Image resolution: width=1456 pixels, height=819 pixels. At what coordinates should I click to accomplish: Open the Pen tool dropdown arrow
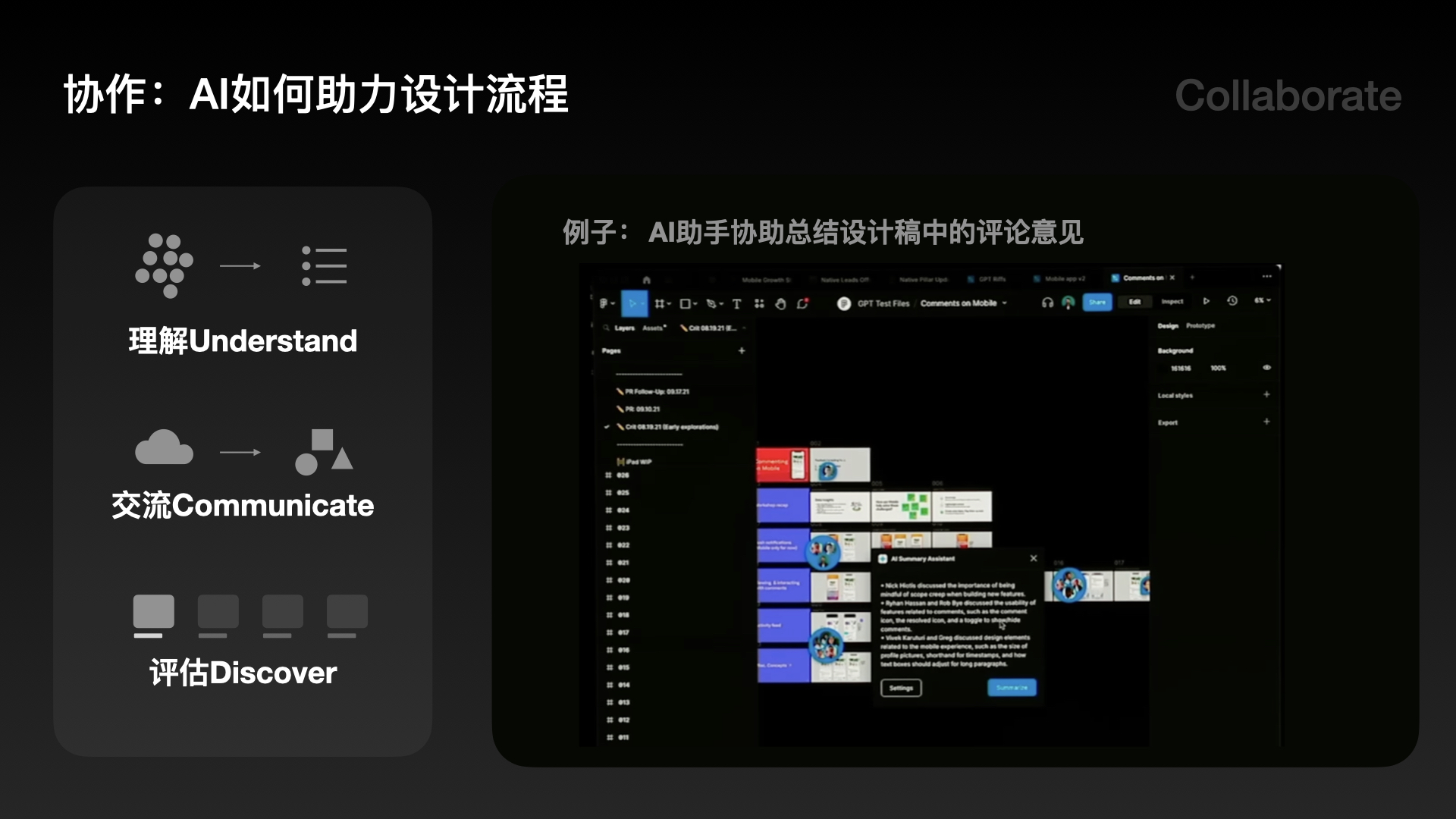coord(721,304)
